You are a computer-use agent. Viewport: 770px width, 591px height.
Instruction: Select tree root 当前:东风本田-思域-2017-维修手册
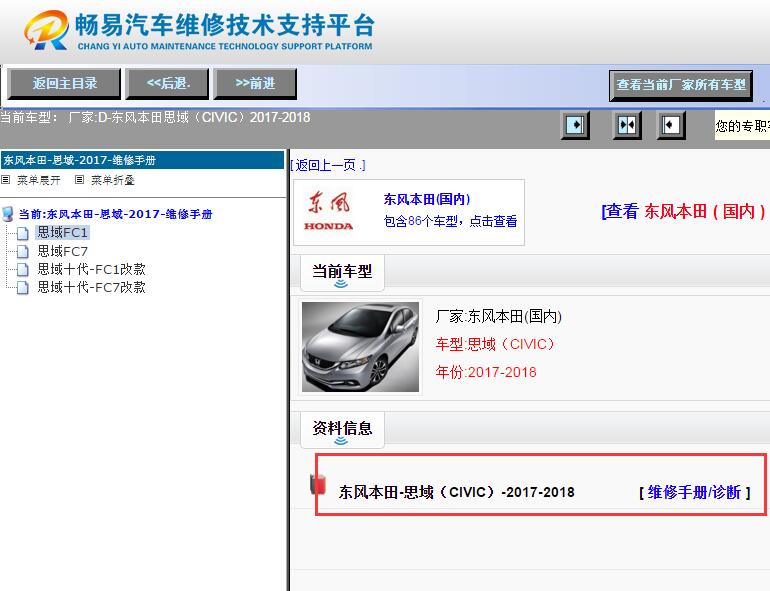point(115,214)
